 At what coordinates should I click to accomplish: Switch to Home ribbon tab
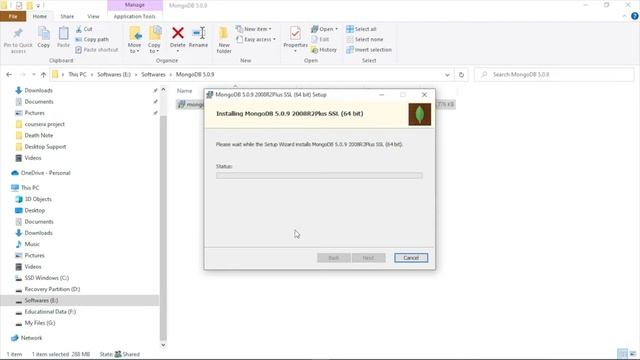[40, 16]
